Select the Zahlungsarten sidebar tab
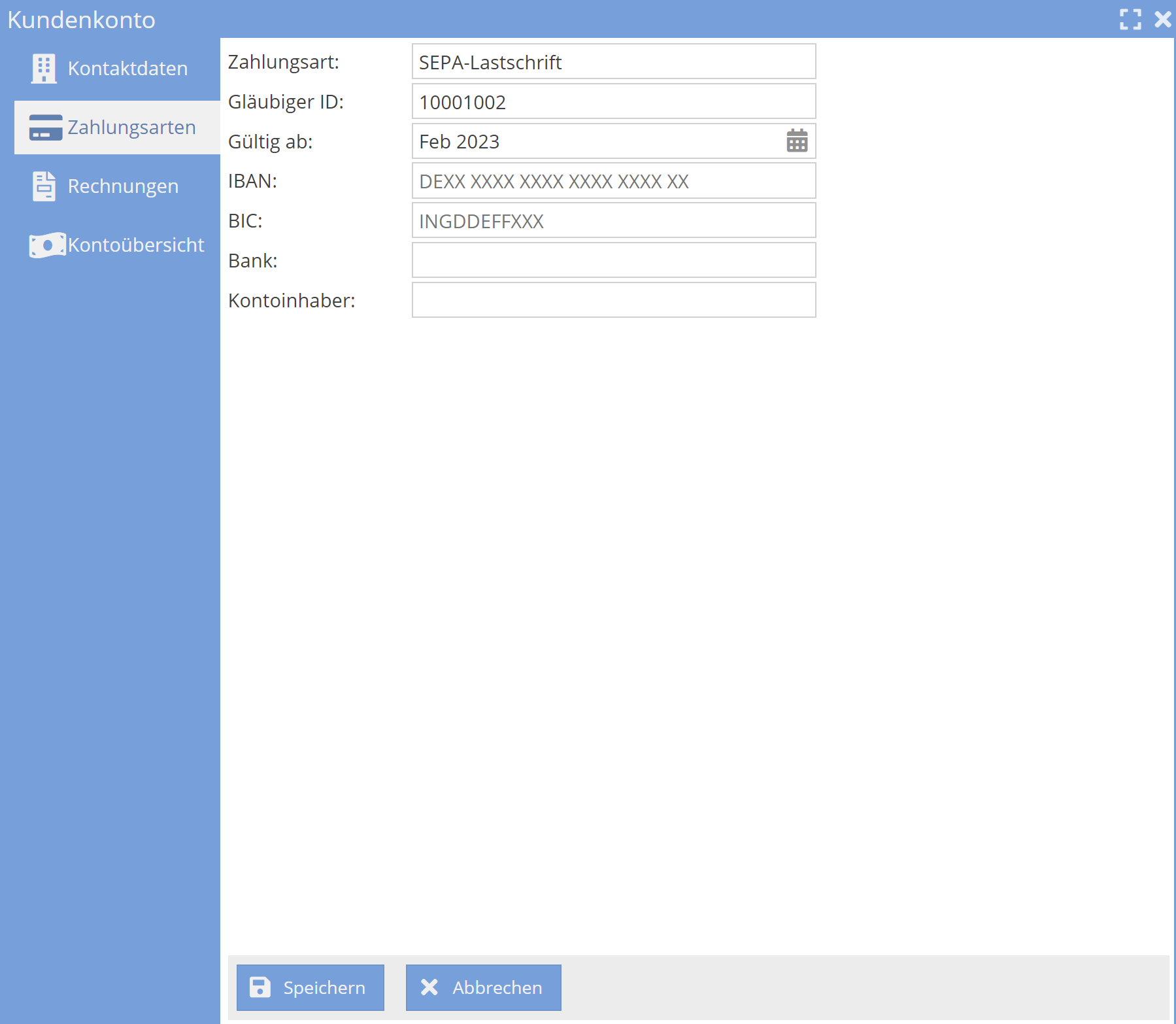Image resolution: width=1176 pixels, height=1024 pixels. tap(131, 128)
